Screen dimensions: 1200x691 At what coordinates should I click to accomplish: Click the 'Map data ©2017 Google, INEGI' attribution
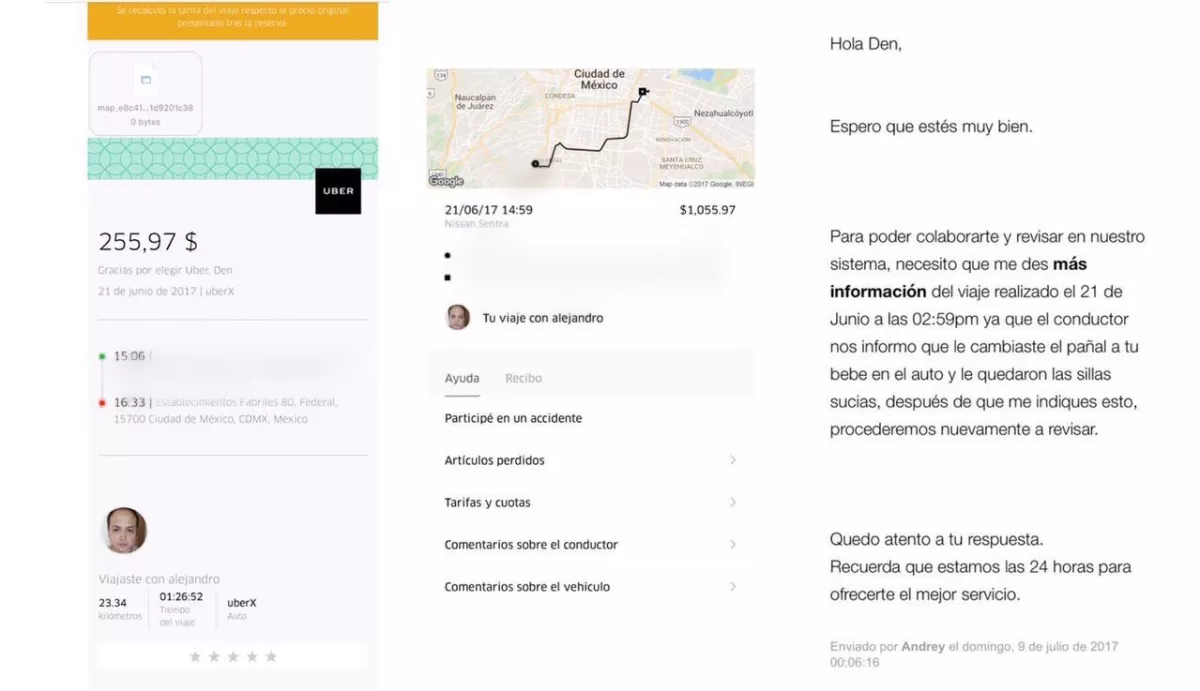pos(706,184)
